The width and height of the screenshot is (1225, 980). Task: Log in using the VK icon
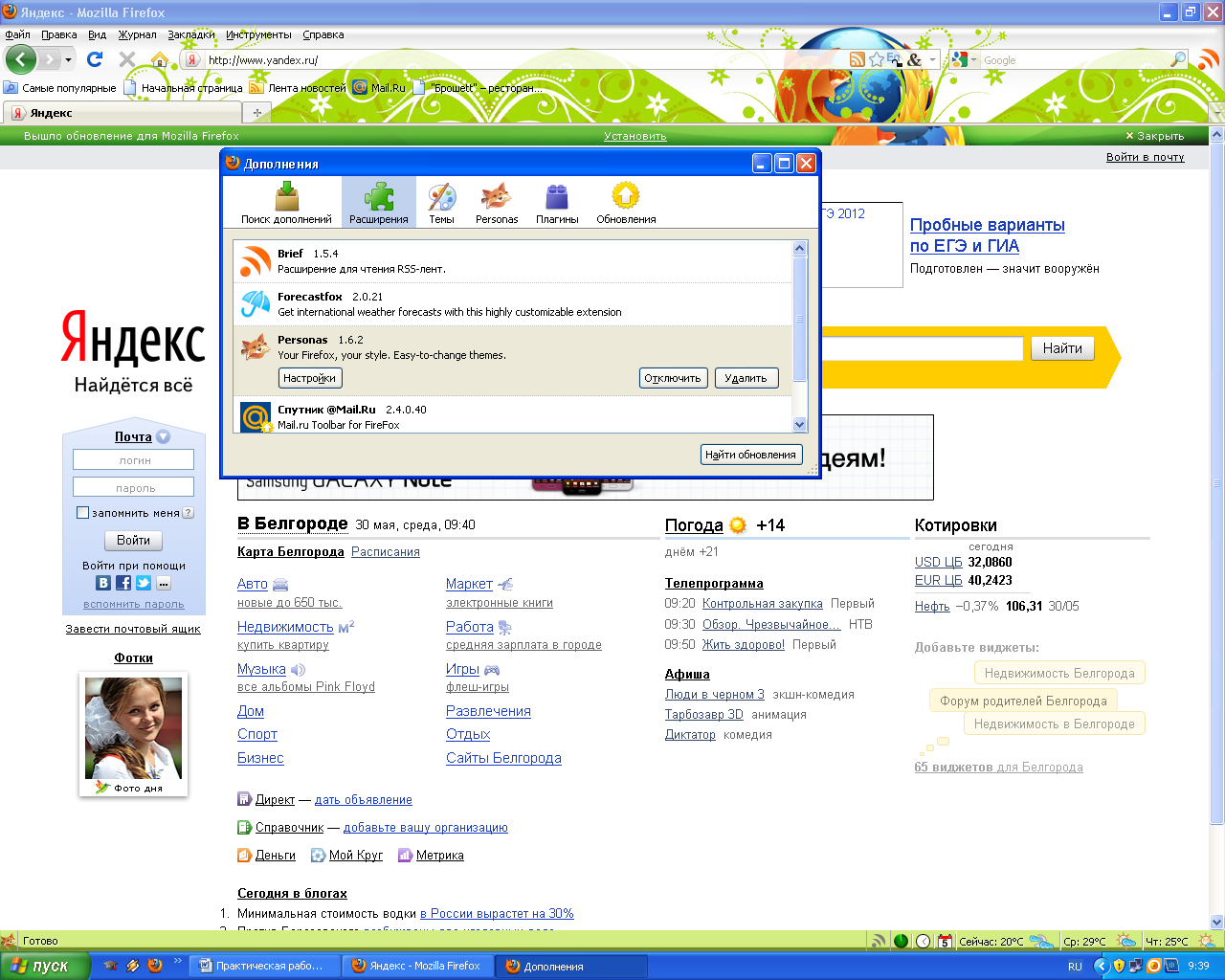pos(103,583)
